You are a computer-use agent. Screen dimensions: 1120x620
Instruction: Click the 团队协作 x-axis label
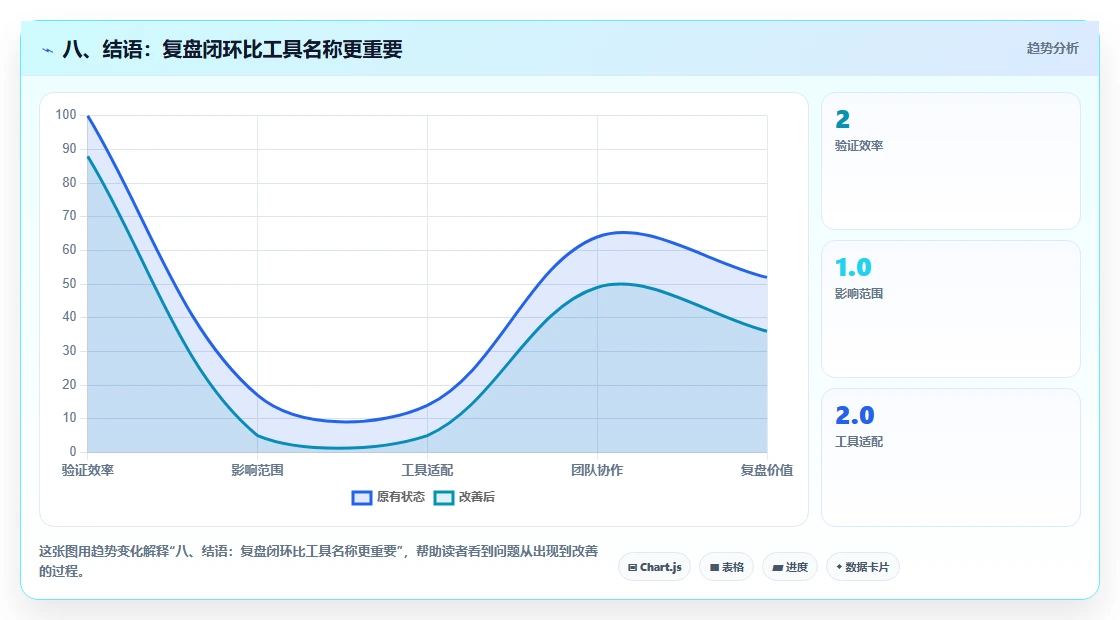coord(597,470)
